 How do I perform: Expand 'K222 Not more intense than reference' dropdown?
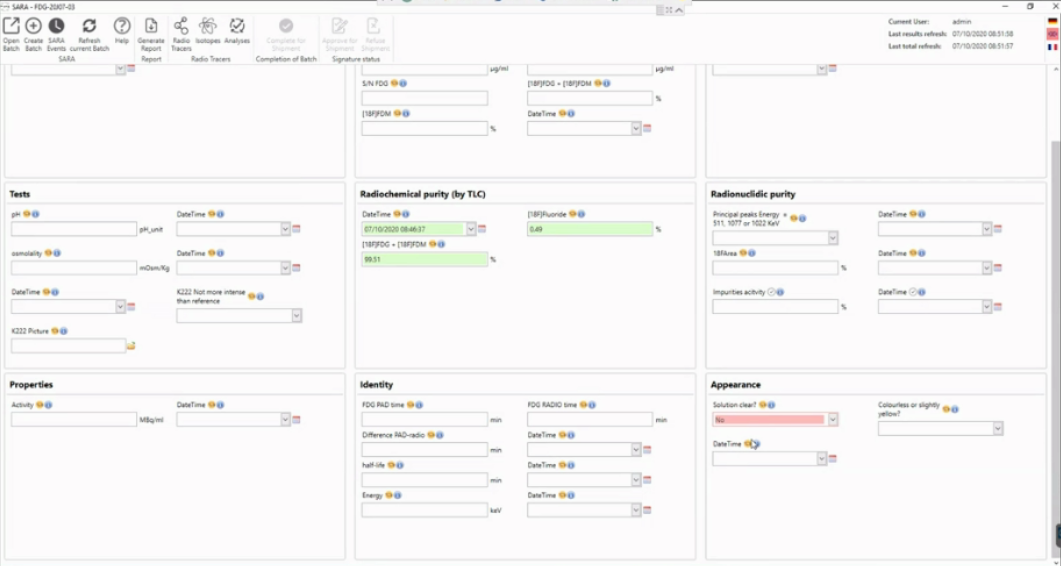[x=296, y=316]
